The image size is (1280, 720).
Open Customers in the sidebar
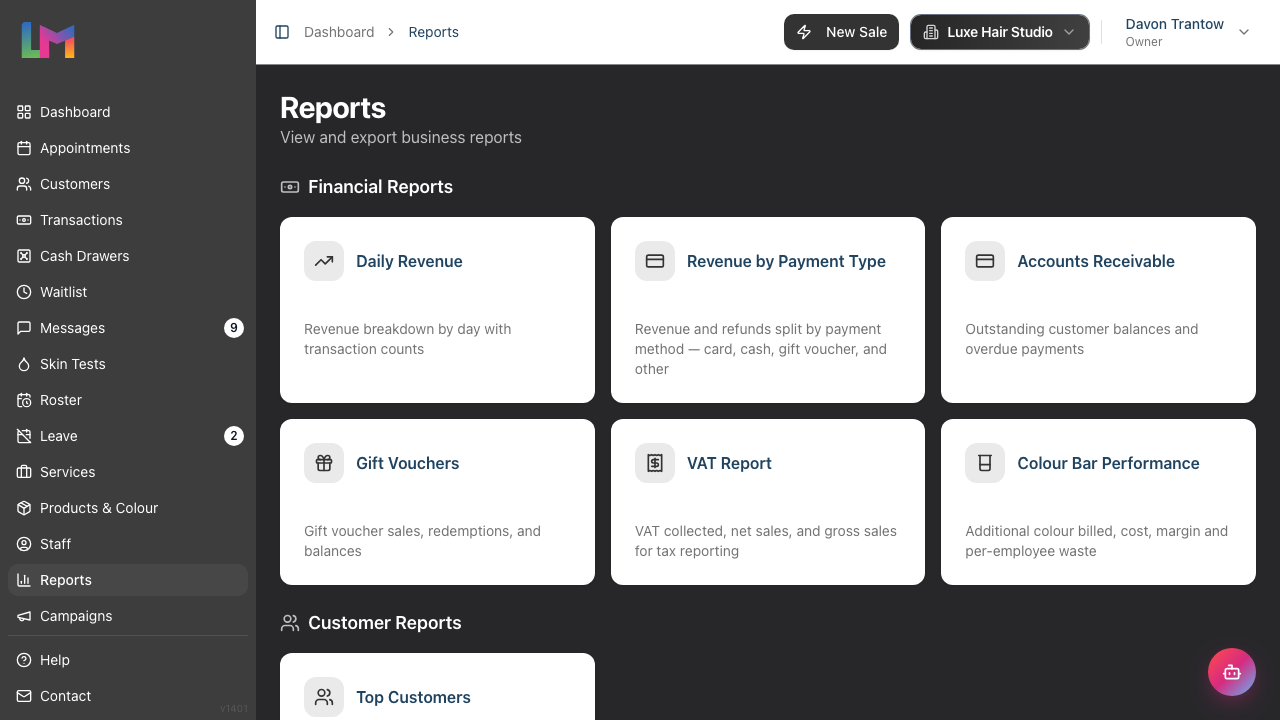click(128, 184)
